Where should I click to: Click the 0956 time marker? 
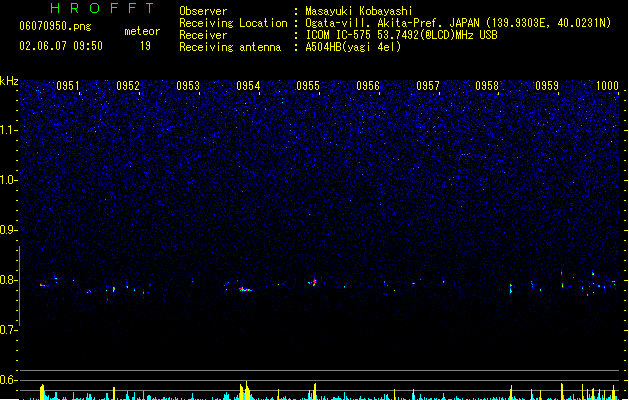[368, 86]
